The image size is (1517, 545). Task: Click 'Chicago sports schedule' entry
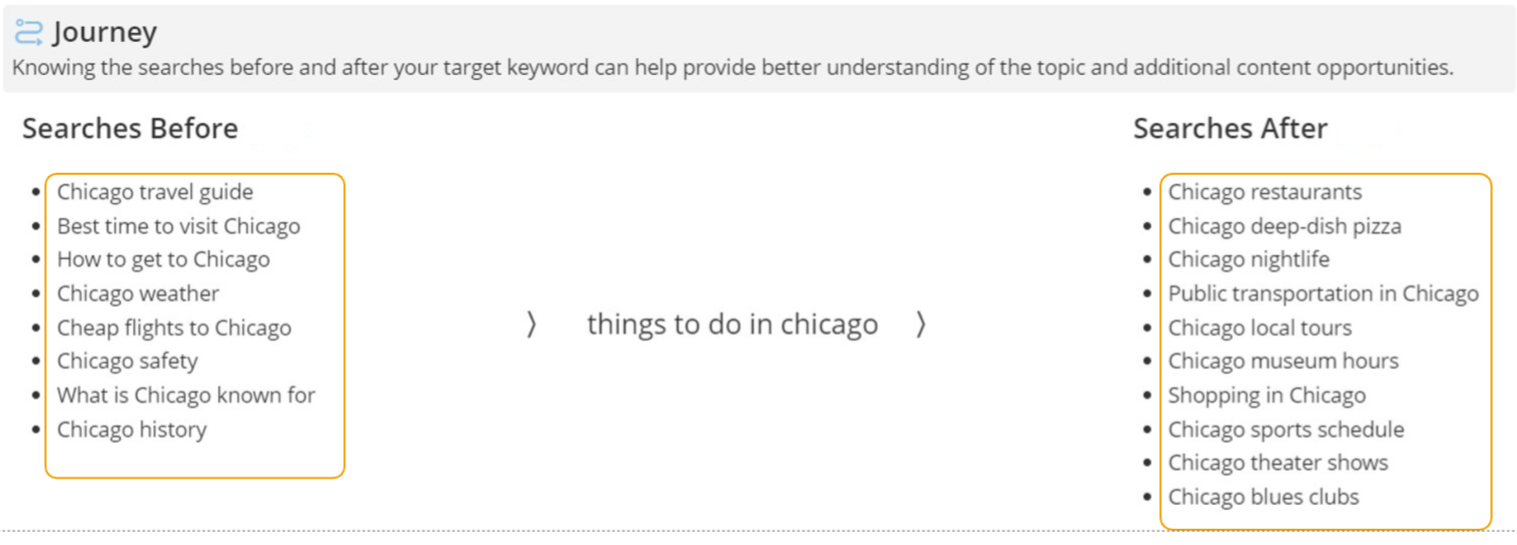coord(1286,429)
